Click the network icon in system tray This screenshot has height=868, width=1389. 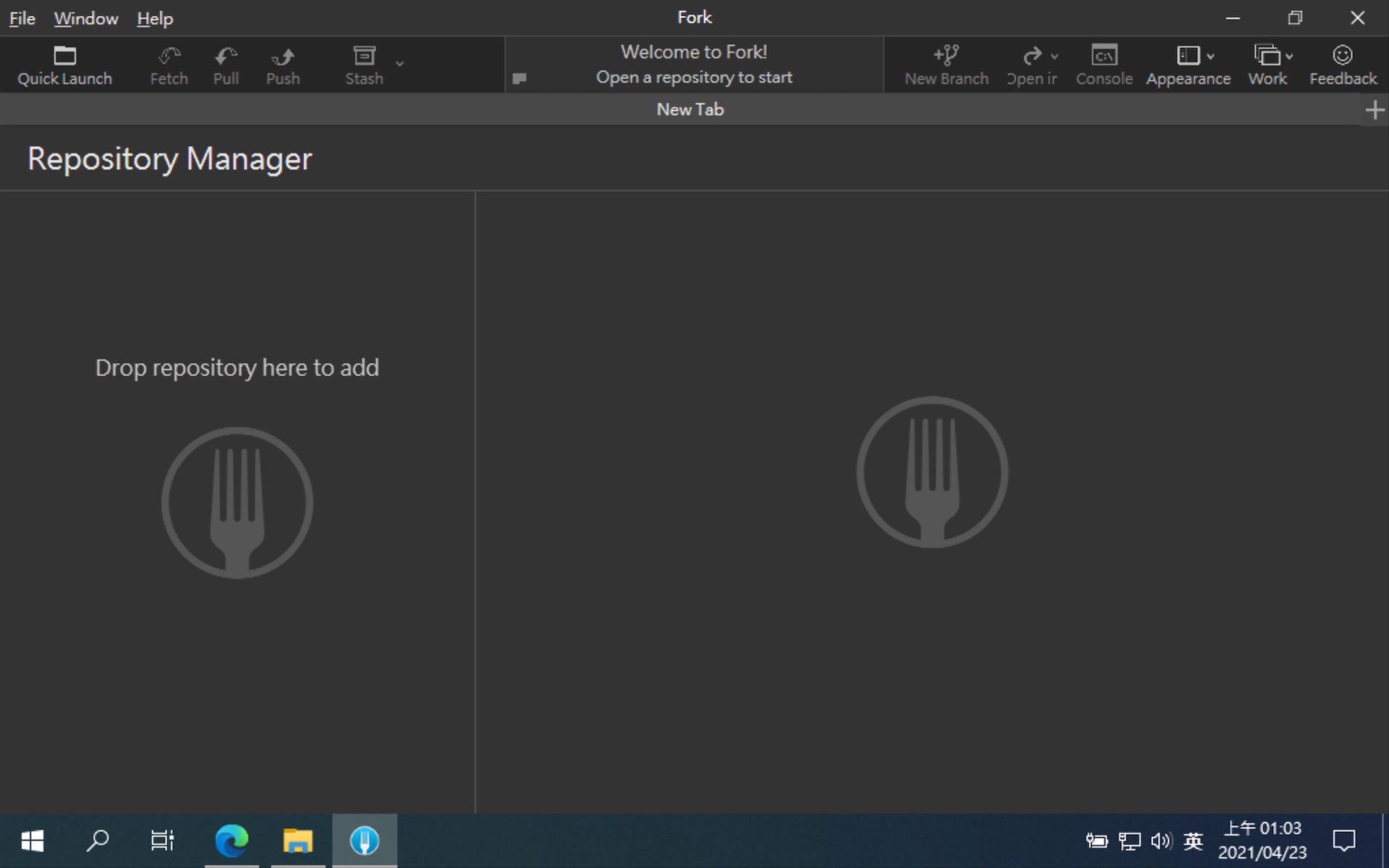click(1129, 841)
